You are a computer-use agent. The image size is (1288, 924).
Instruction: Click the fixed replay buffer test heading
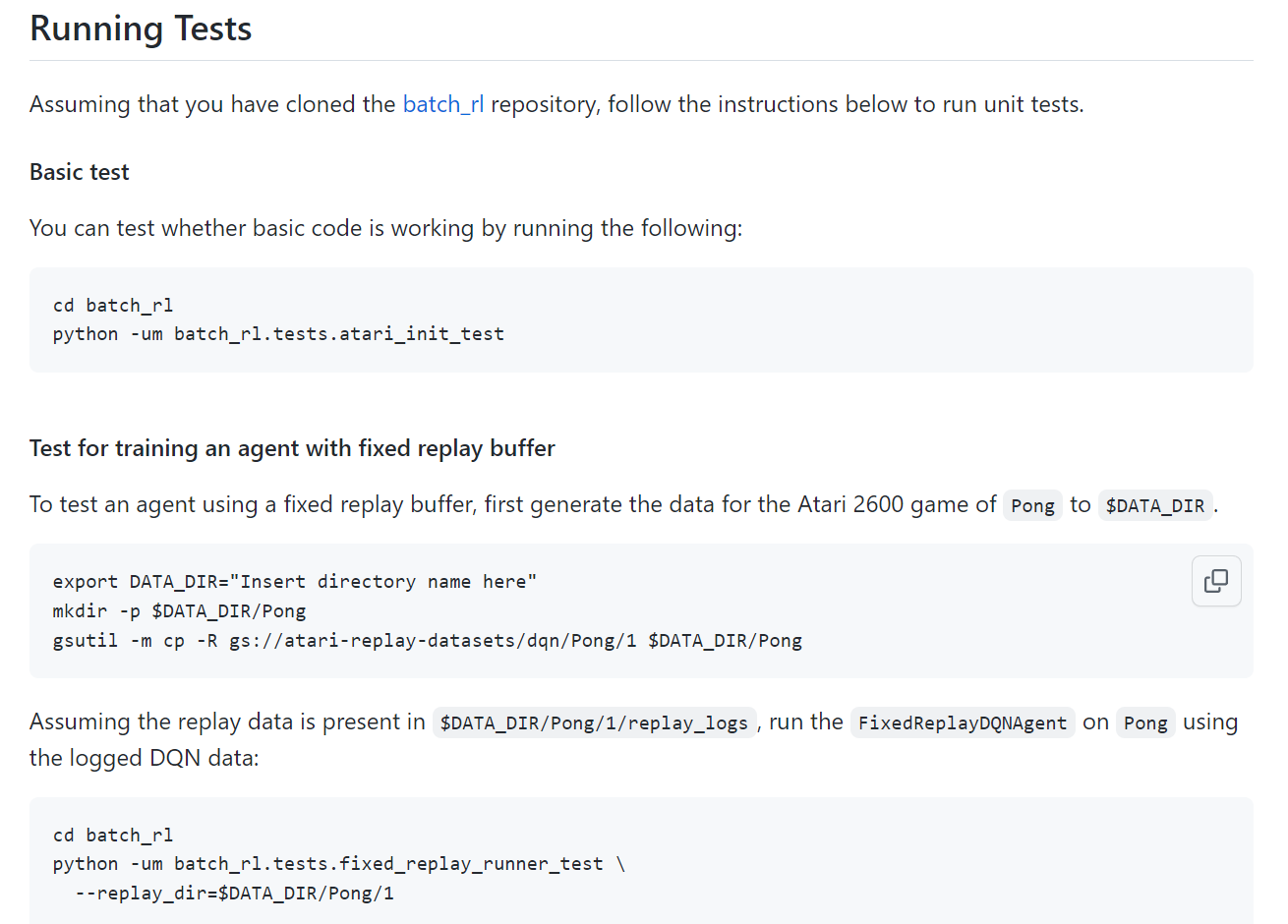[x=292, y=448]
